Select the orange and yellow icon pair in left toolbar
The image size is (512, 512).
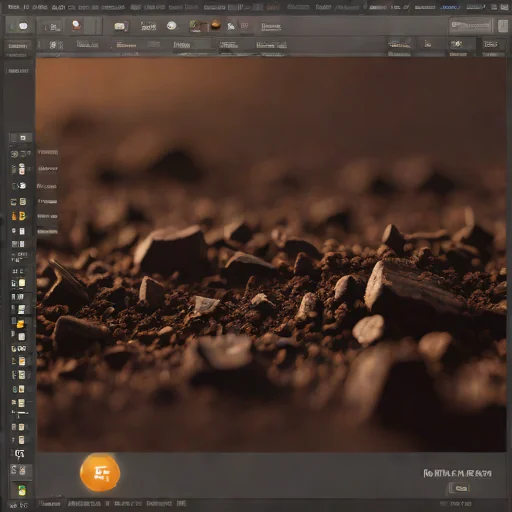pyautogui.click(x=19, y=216)
